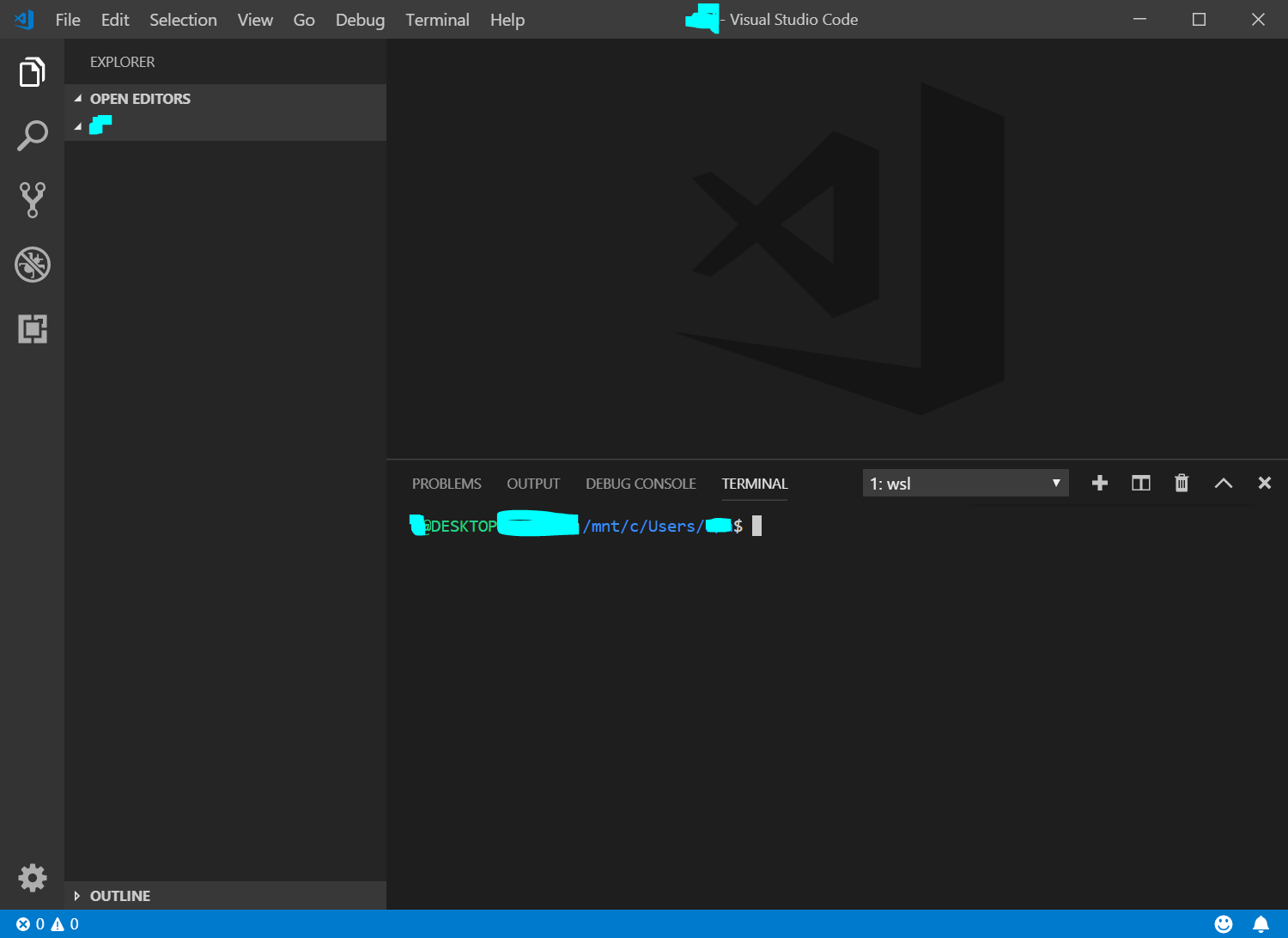Open the Search view in activity bar
The height and width of the screenshot is (938, 1288).
click(32, 136)
